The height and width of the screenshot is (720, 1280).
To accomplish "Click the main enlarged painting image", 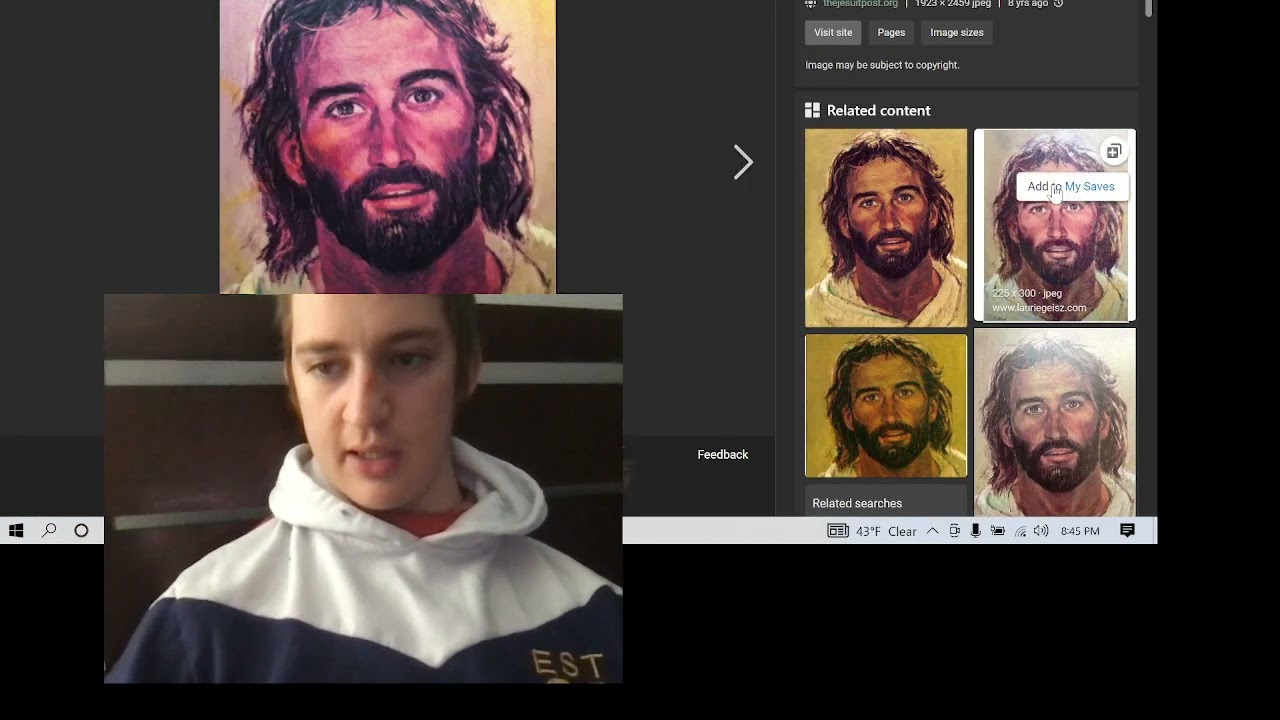I will point(387,147).
